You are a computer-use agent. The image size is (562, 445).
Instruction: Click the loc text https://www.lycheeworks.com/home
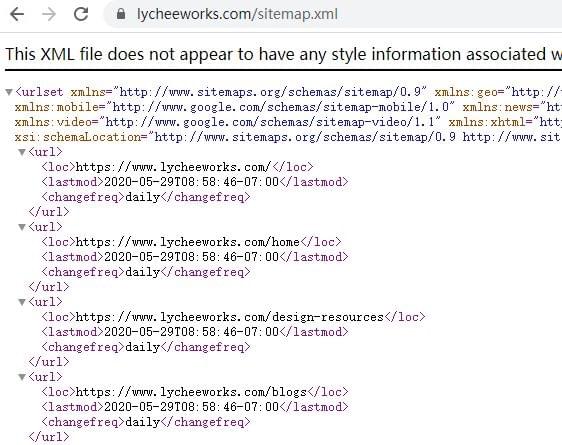[188, 242]
